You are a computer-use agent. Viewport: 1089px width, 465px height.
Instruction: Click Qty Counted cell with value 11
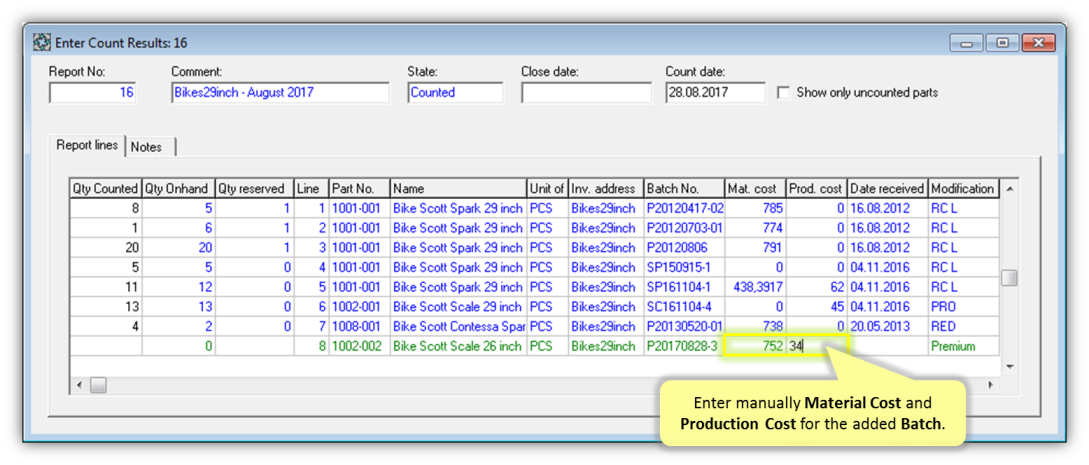106,287
